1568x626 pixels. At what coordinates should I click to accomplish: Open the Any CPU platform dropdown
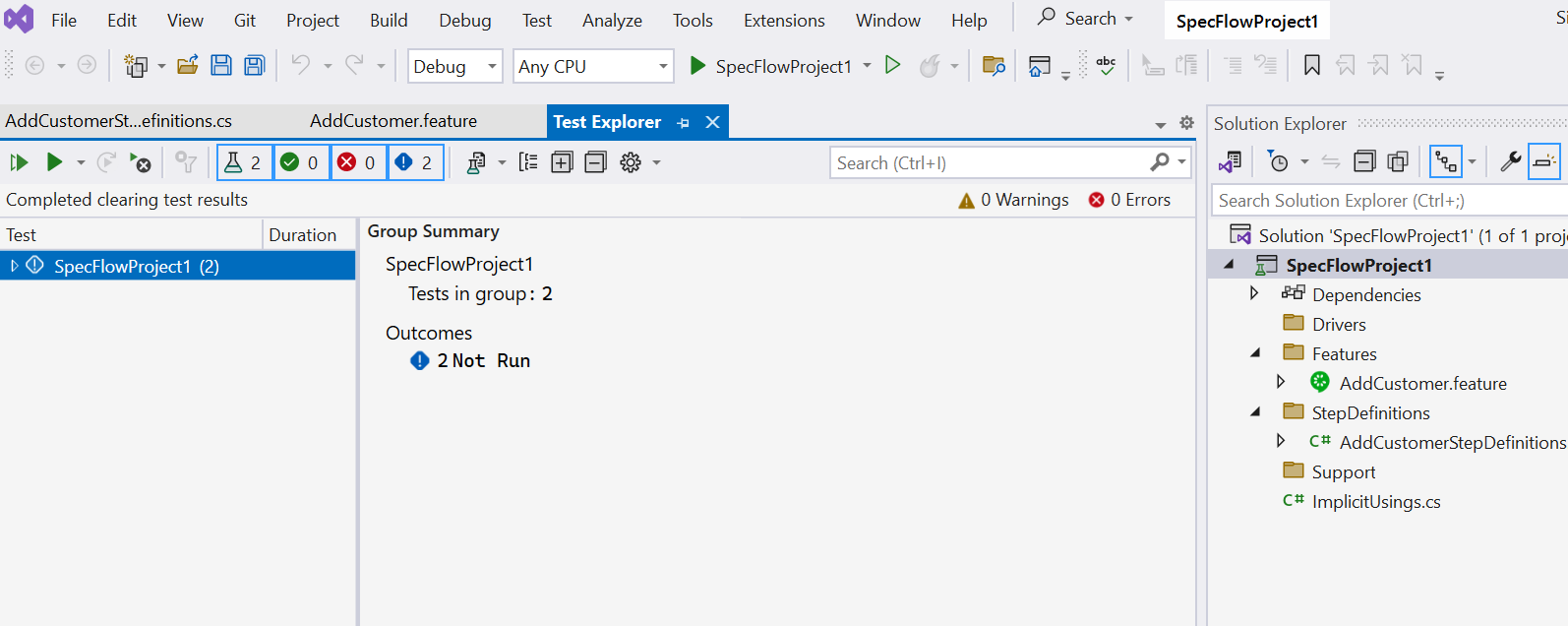(593, 66)
